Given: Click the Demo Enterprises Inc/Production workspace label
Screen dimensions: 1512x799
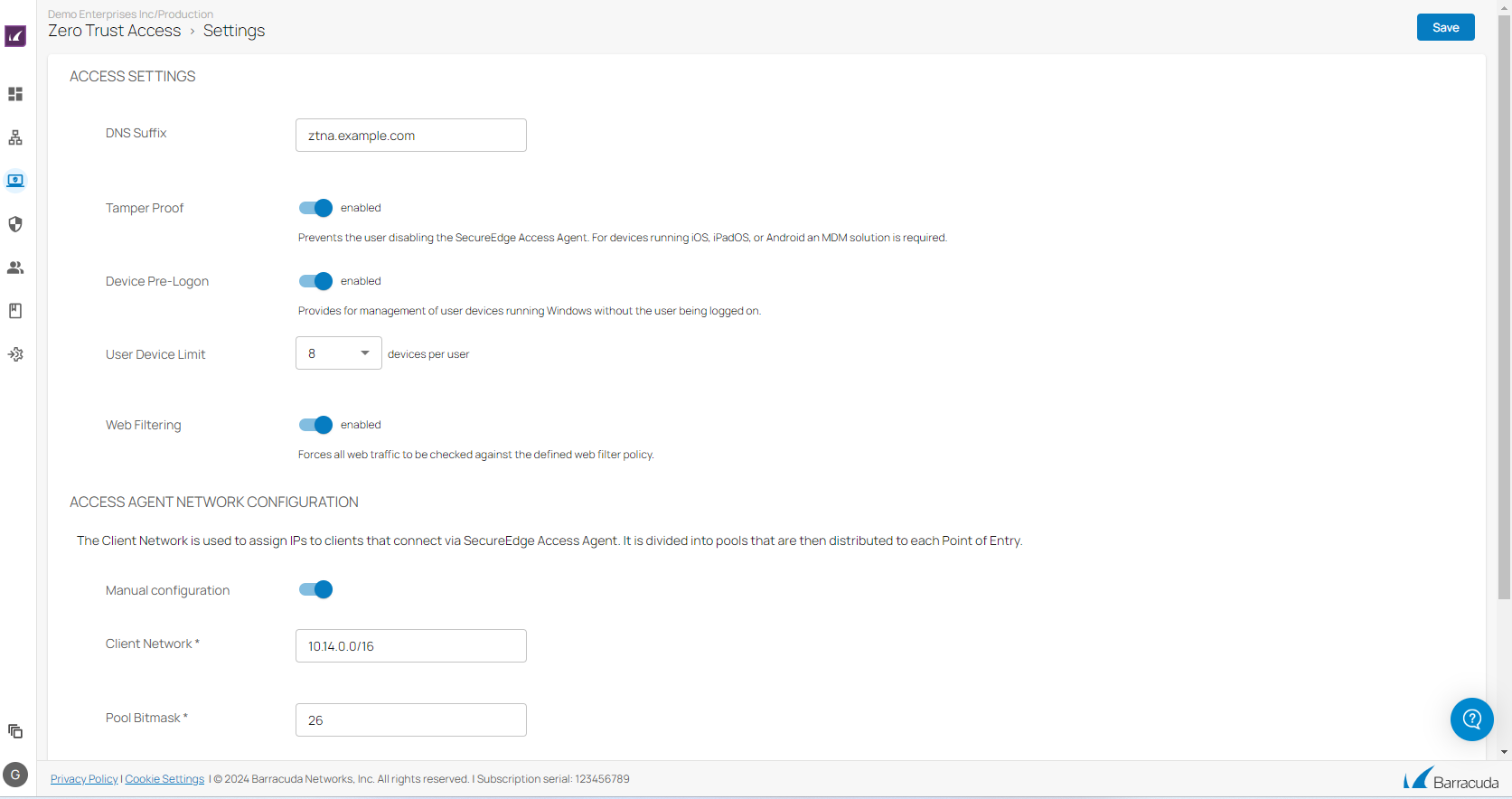Looking at the screenshot, I should tap(131, 14).
